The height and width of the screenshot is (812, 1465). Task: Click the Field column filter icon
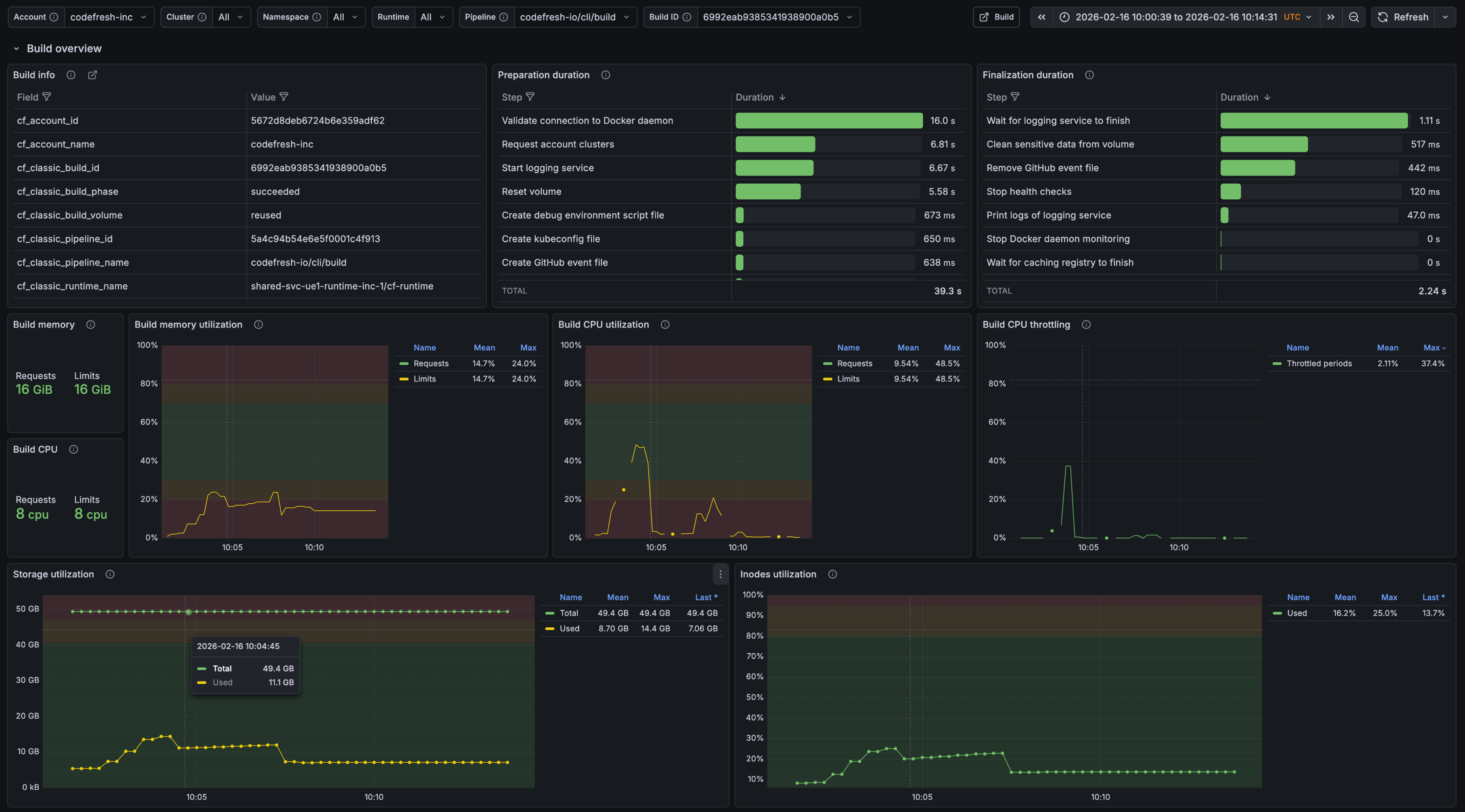(x=47, y=97)
